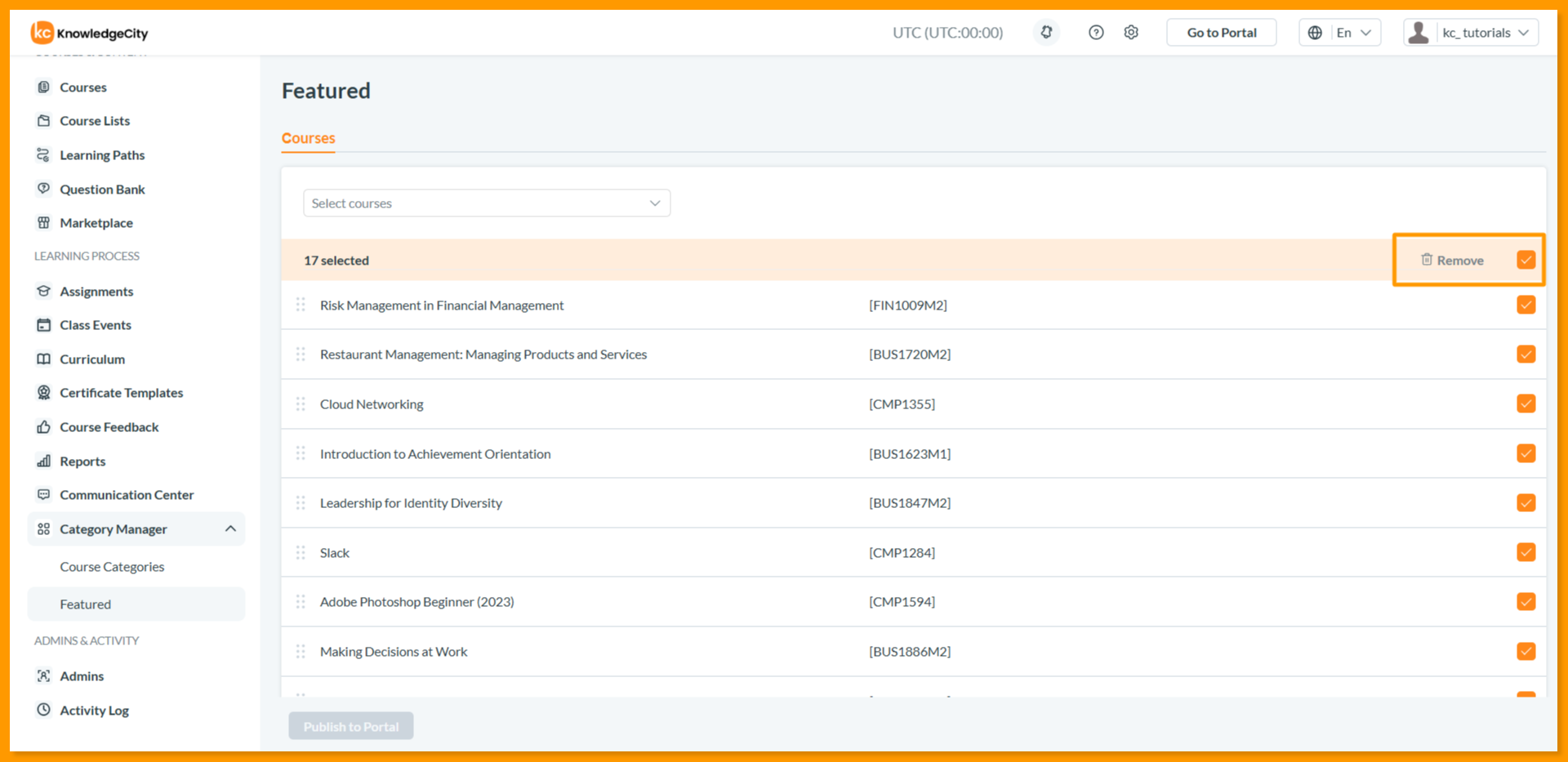Open Course Categories in the sidebar
This screenshot has width=1568, height=762.
click(x=112, y=567)
